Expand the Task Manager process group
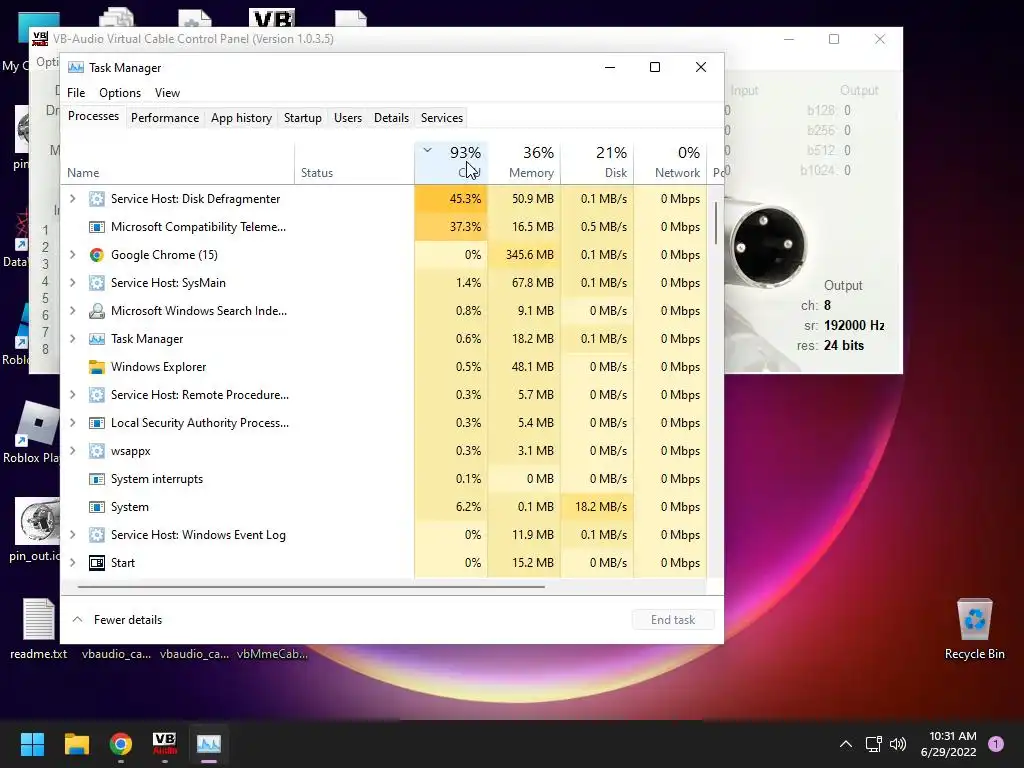1024x768 pixels. point(72,340)
